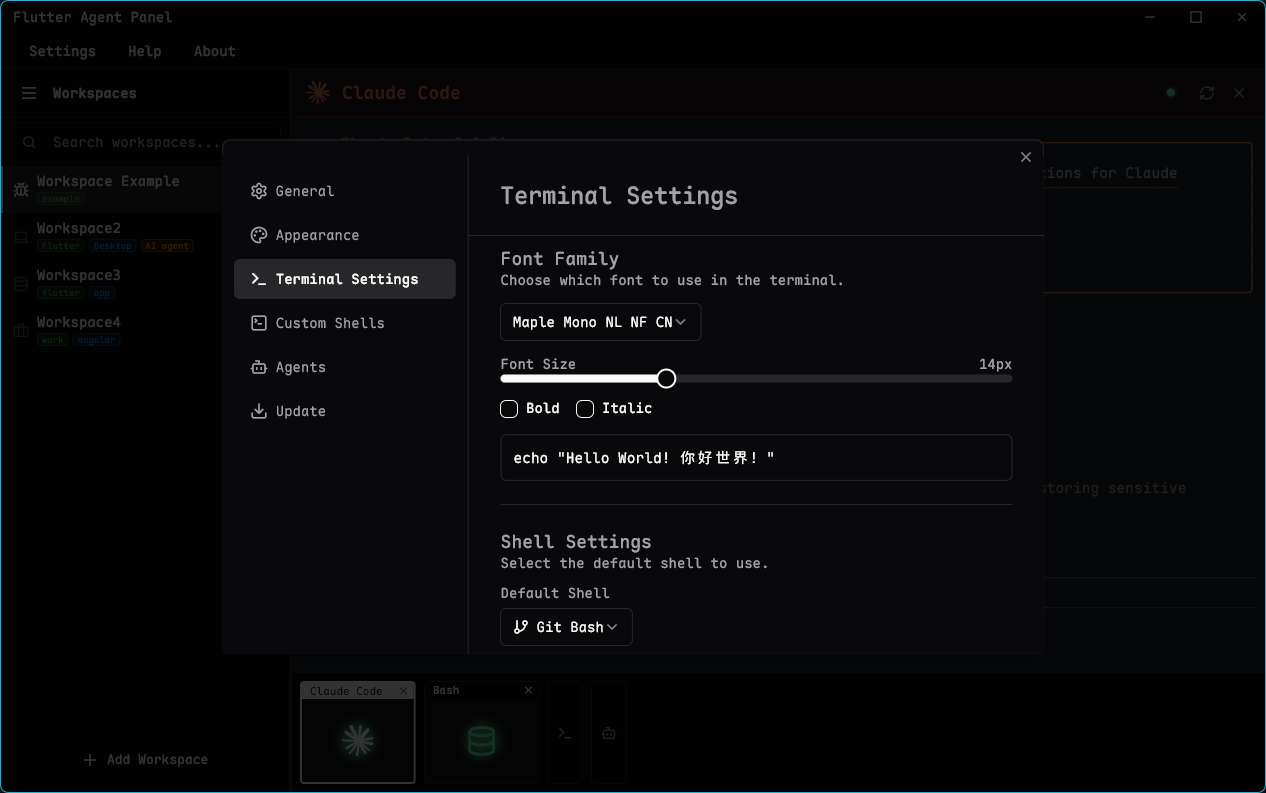
Task: Click the laptop icon beside Workspace2
Action: 21,237
